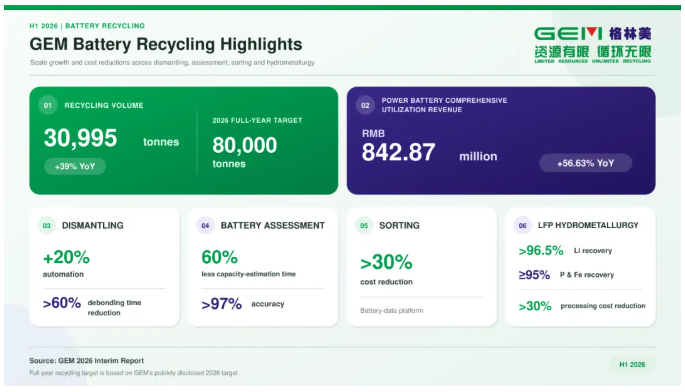The width and height of the screenshot is (685, 392).
Task: Click the +20% automation figure
Action: point(66,257)
